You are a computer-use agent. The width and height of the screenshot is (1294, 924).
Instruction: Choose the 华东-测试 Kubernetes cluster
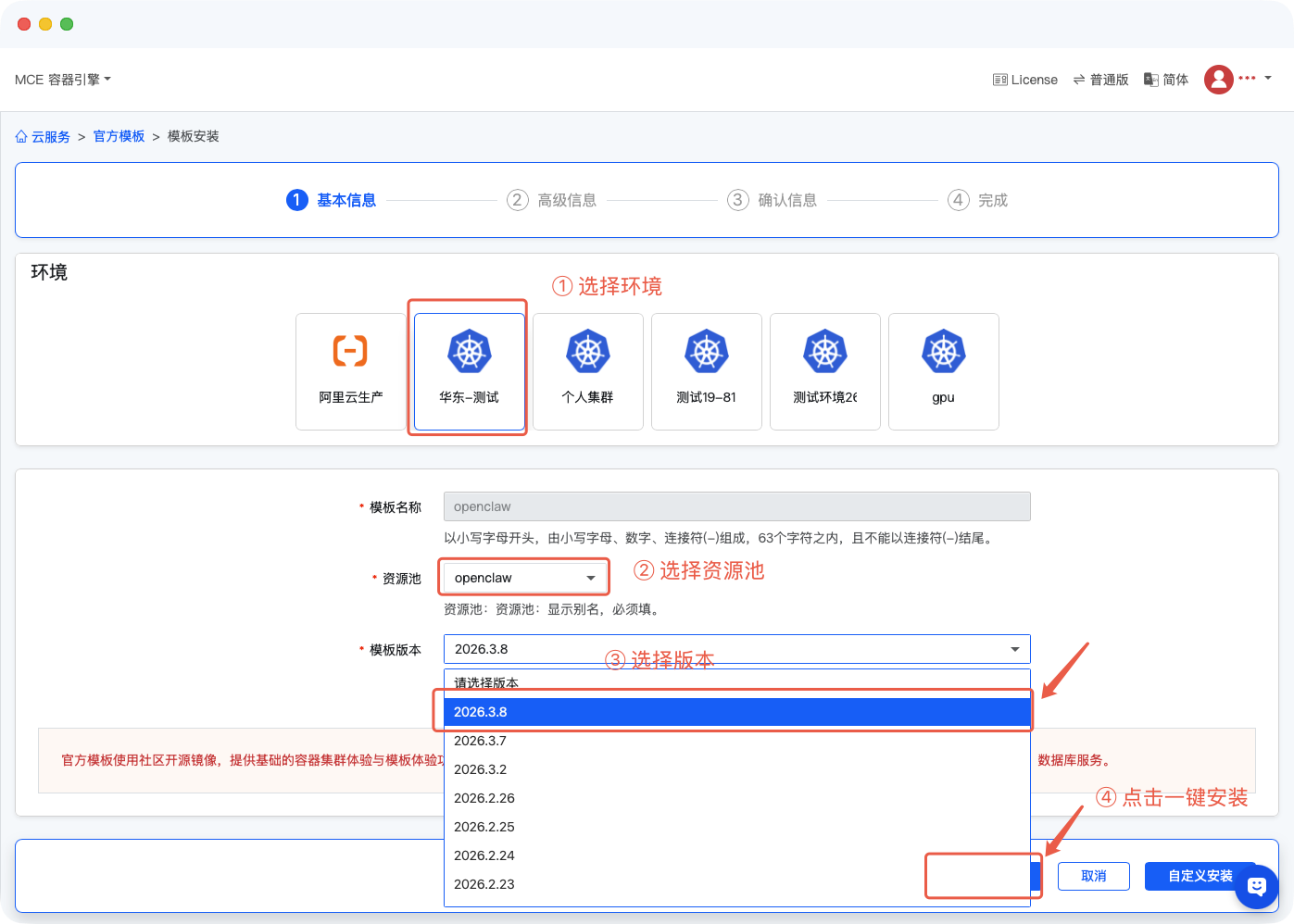[x=469, y=353]
